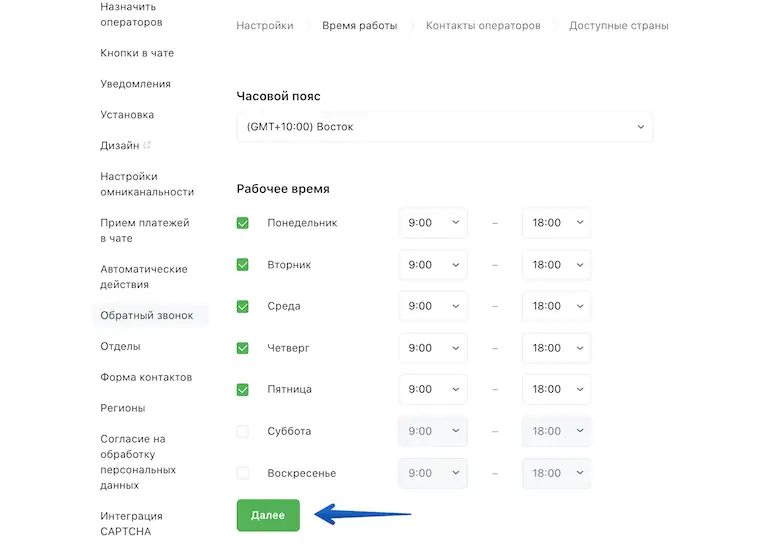
Task: Expand Вторник end time 18:00 dropdown
Action: click(556, 265)
